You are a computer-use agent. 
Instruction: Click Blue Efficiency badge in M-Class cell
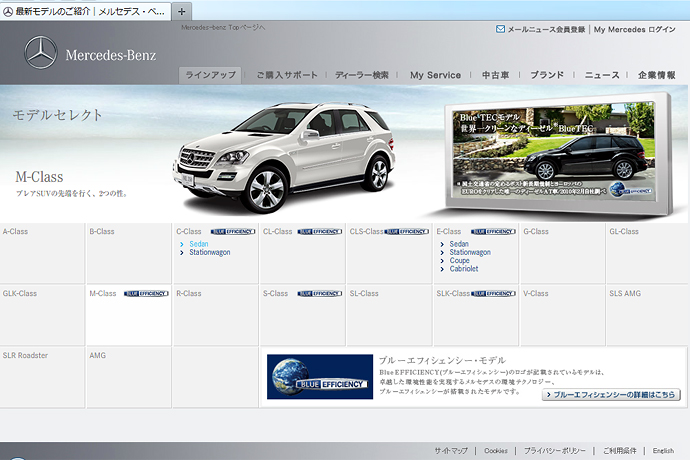[x=146, y=294]
